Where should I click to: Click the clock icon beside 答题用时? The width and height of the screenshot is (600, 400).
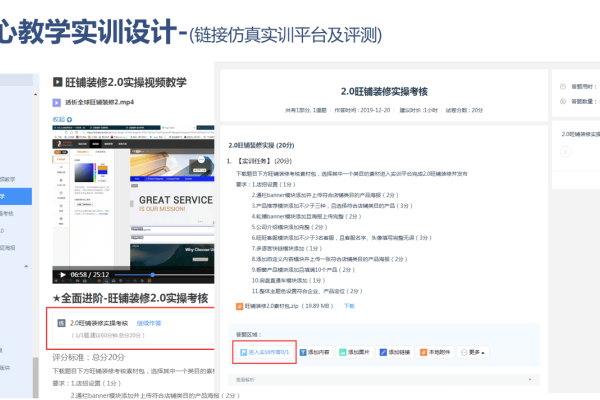(x=563, y=87)
